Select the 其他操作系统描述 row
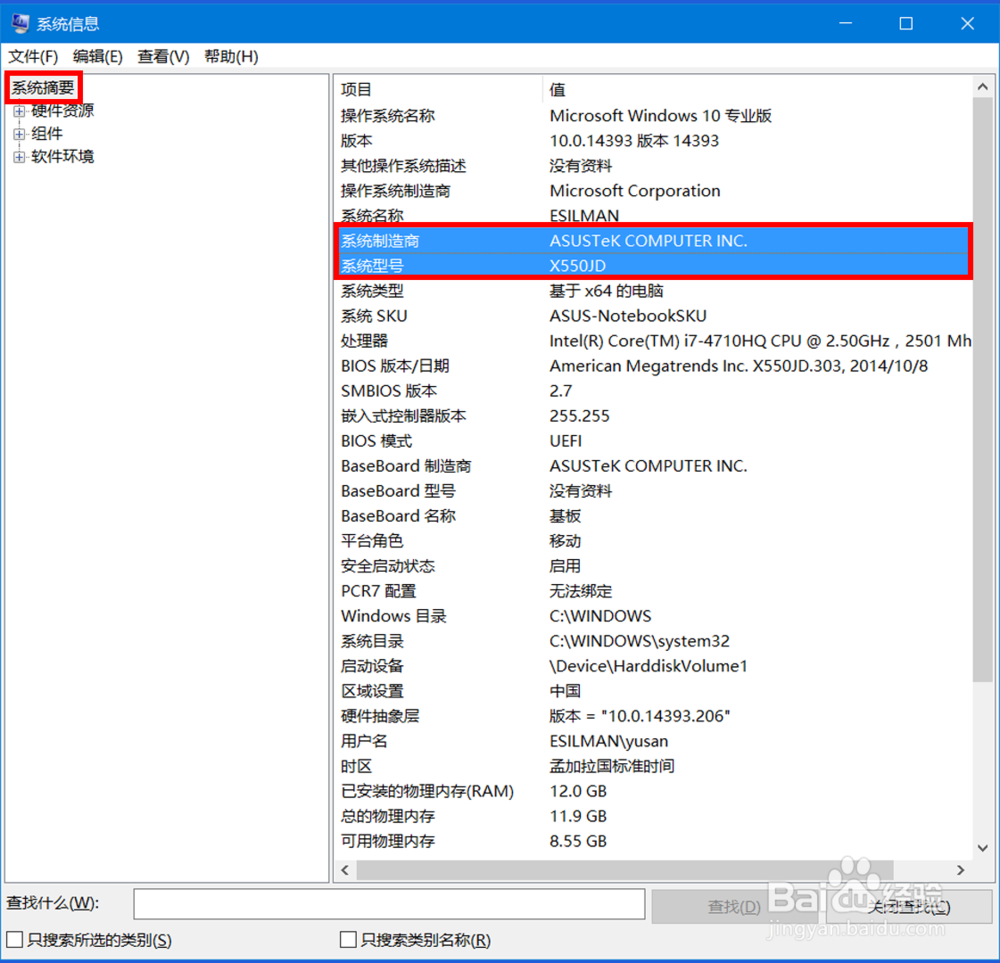This screenshot has width=1000, height=963. pos(654,166)
